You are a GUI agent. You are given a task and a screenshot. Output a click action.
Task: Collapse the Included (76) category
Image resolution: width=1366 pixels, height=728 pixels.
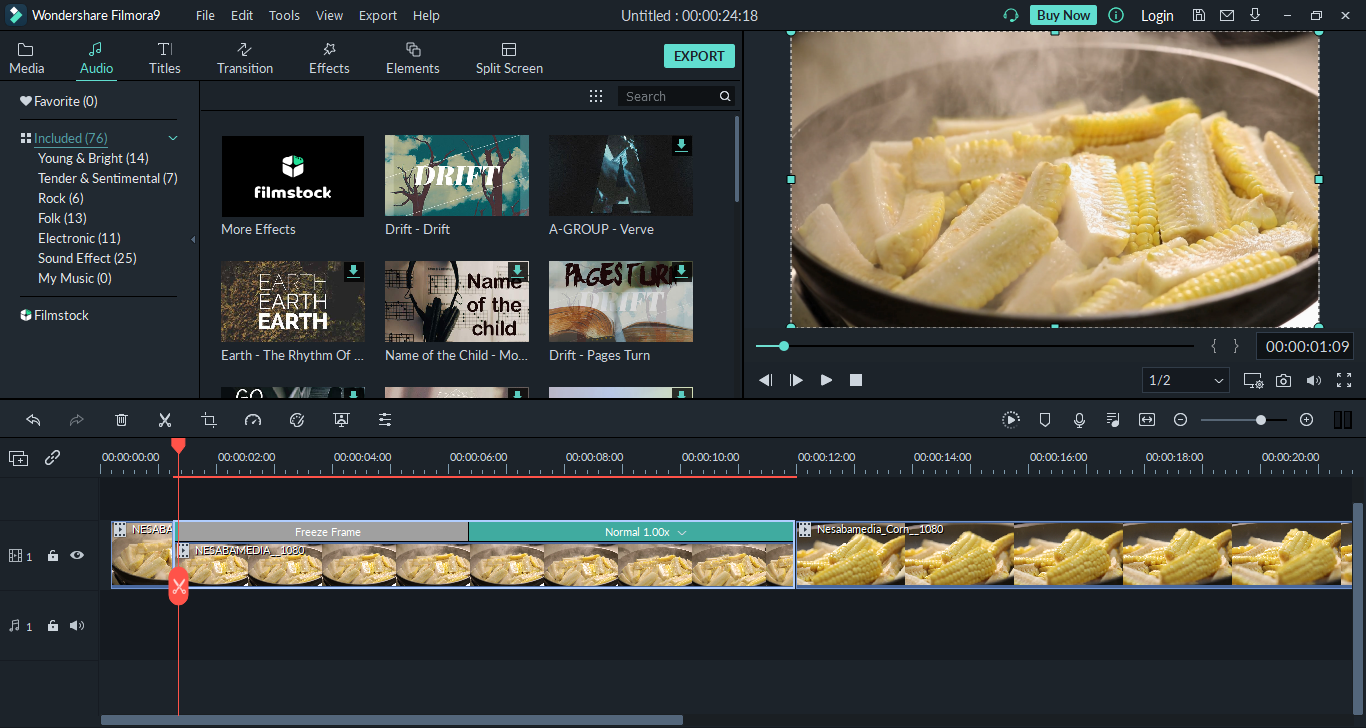click(x=173, y=138)
